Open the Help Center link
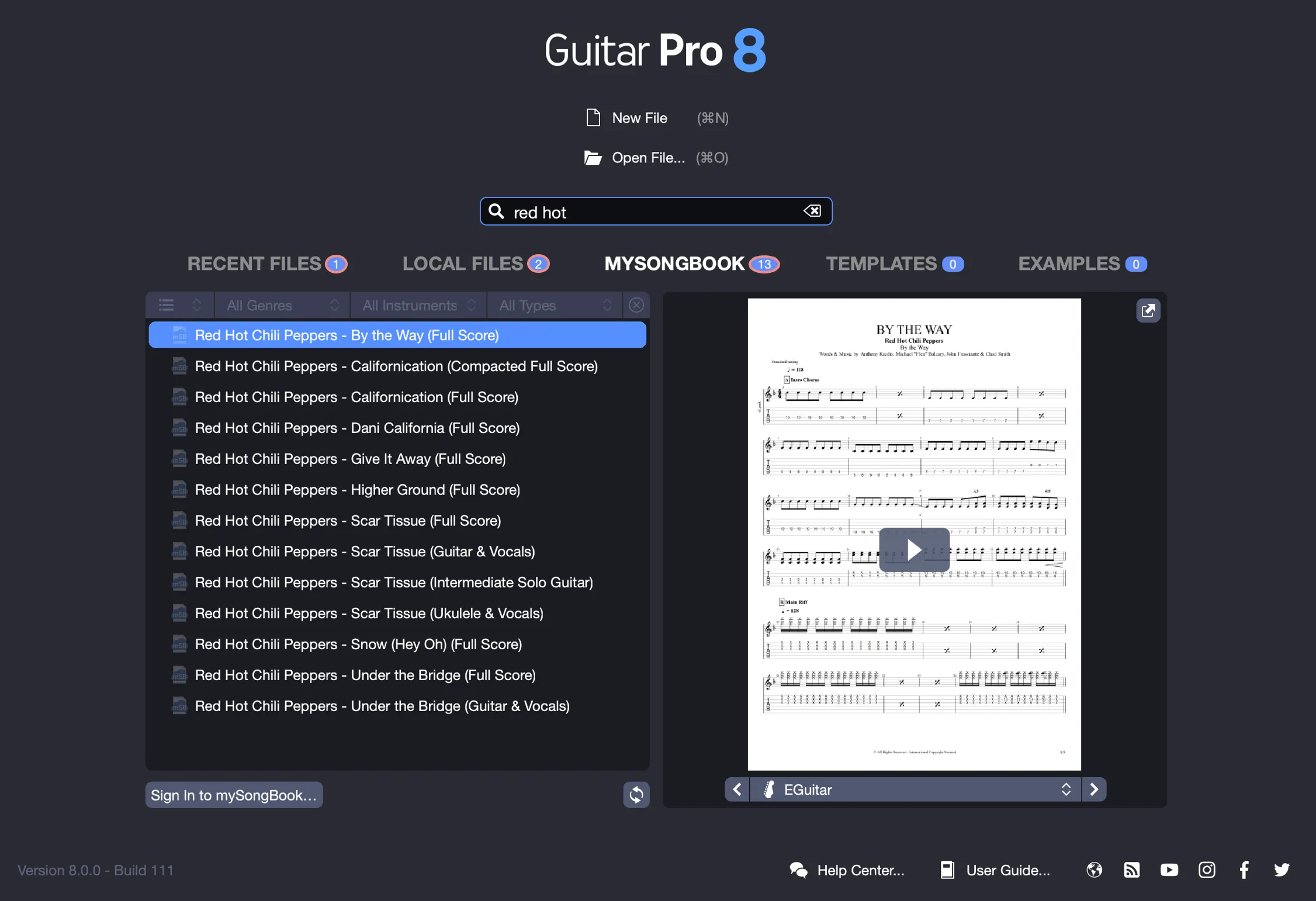 coord(860,870)
